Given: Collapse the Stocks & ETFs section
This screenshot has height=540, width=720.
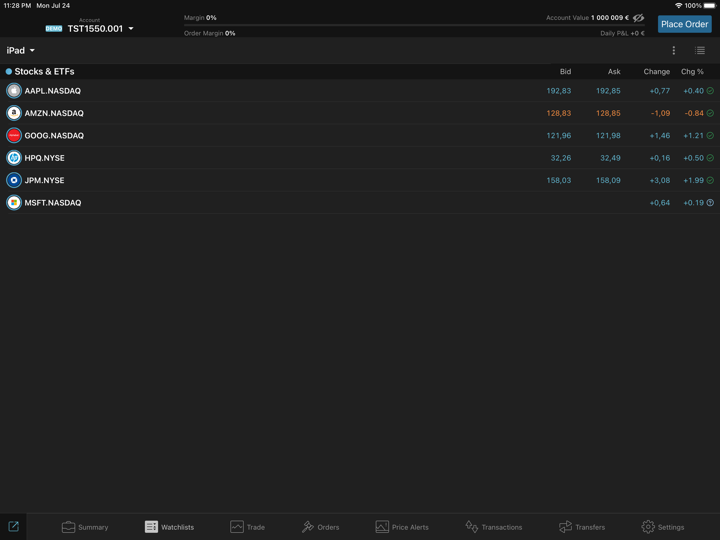Looking at the screenshot, I should 40,72.
